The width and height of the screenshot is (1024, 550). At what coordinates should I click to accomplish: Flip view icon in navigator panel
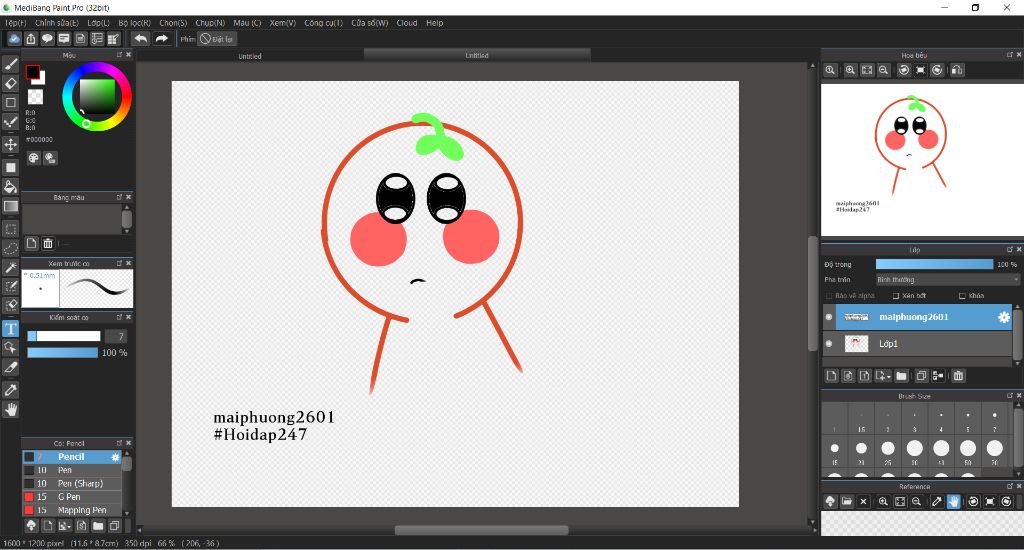coord(957,70)
